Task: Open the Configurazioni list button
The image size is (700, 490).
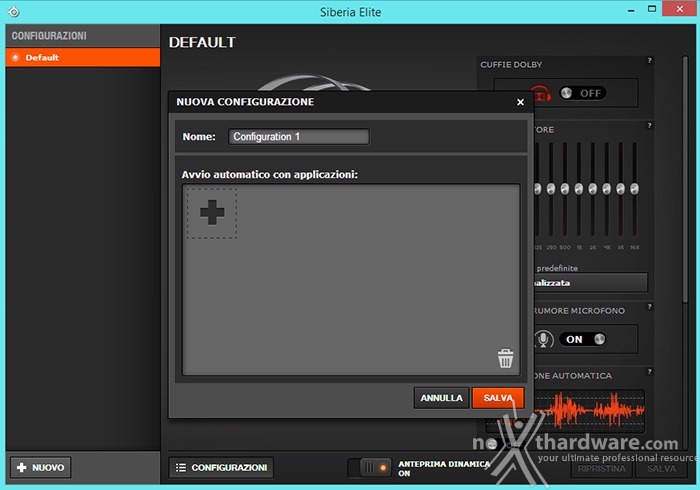Action: coord(221,467)
